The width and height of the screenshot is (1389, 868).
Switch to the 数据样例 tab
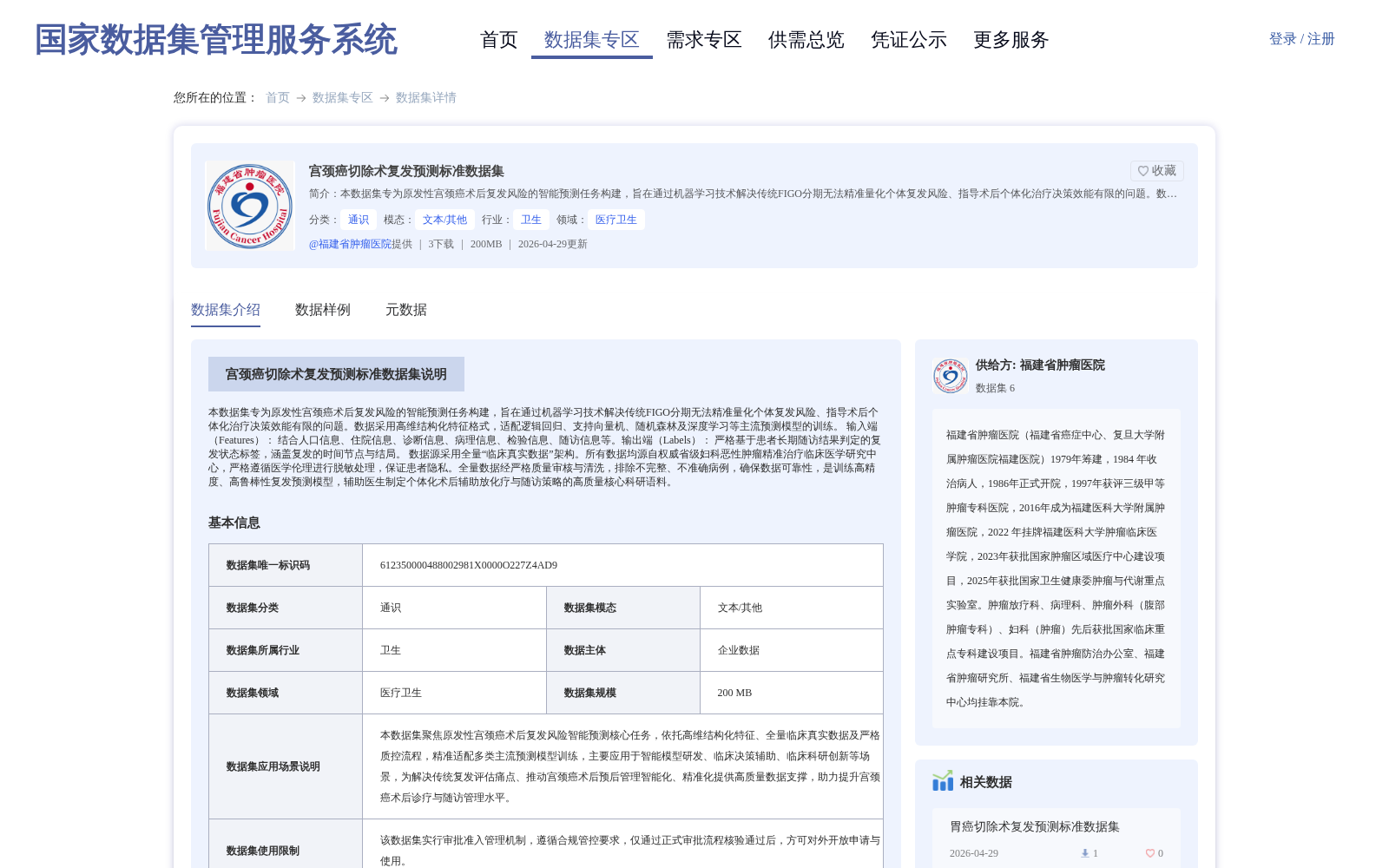point(323,310)
